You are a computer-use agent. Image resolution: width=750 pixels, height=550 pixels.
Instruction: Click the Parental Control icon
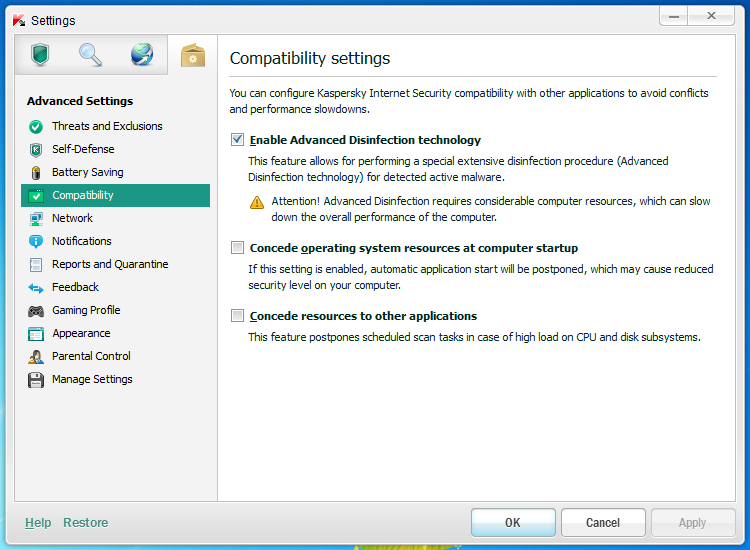point(36,357)
